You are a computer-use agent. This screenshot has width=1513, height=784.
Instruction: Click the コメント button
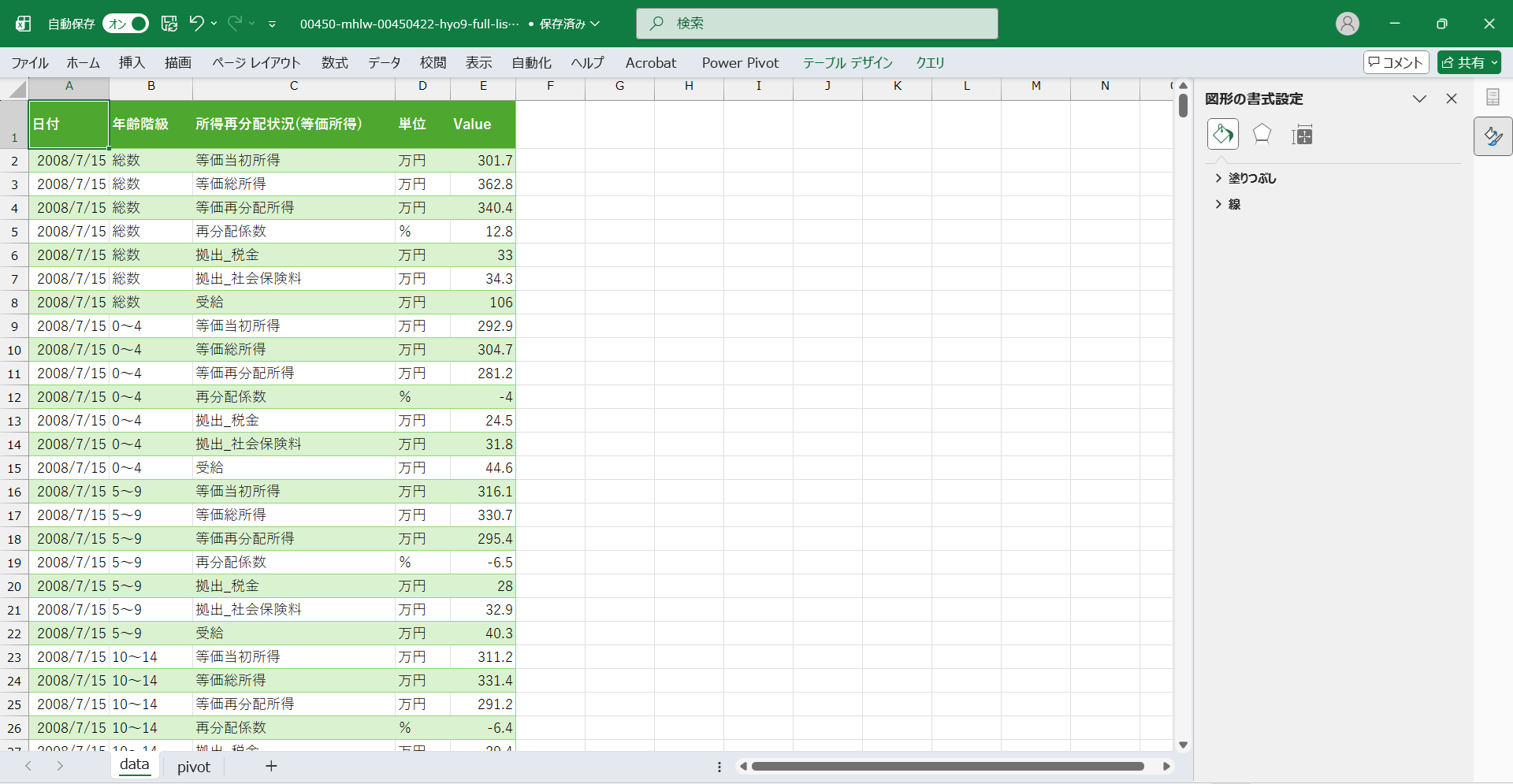[x=1396, y=62]
